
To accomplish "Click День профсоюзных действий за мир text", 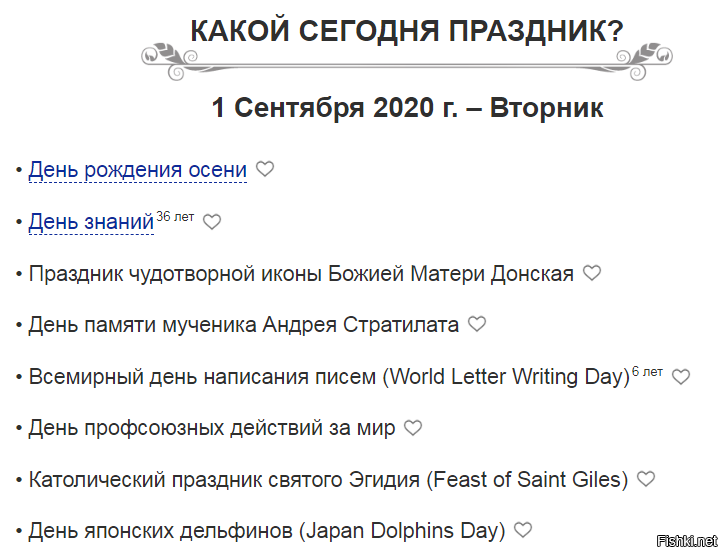I will coord(212,429).
